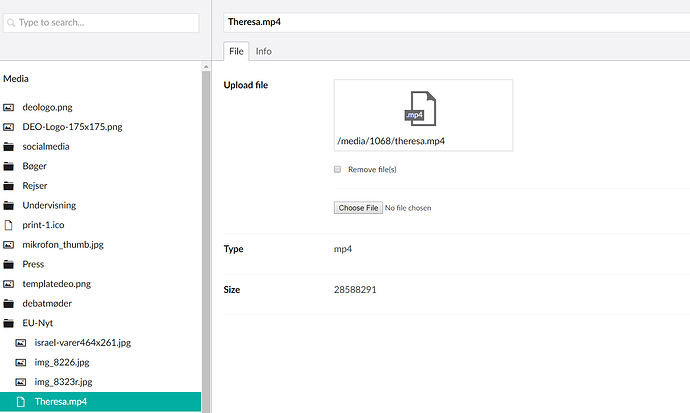Viewport: 690px width, 413px height.
Task: Click the search magnifier icon
Action: click(x=11, y=23)
